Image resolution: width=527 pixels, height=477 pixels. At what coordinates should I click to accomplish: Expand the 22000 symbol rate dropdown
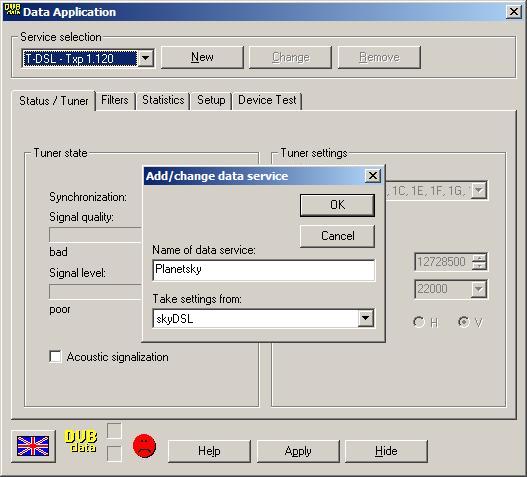tap(479, 289)
